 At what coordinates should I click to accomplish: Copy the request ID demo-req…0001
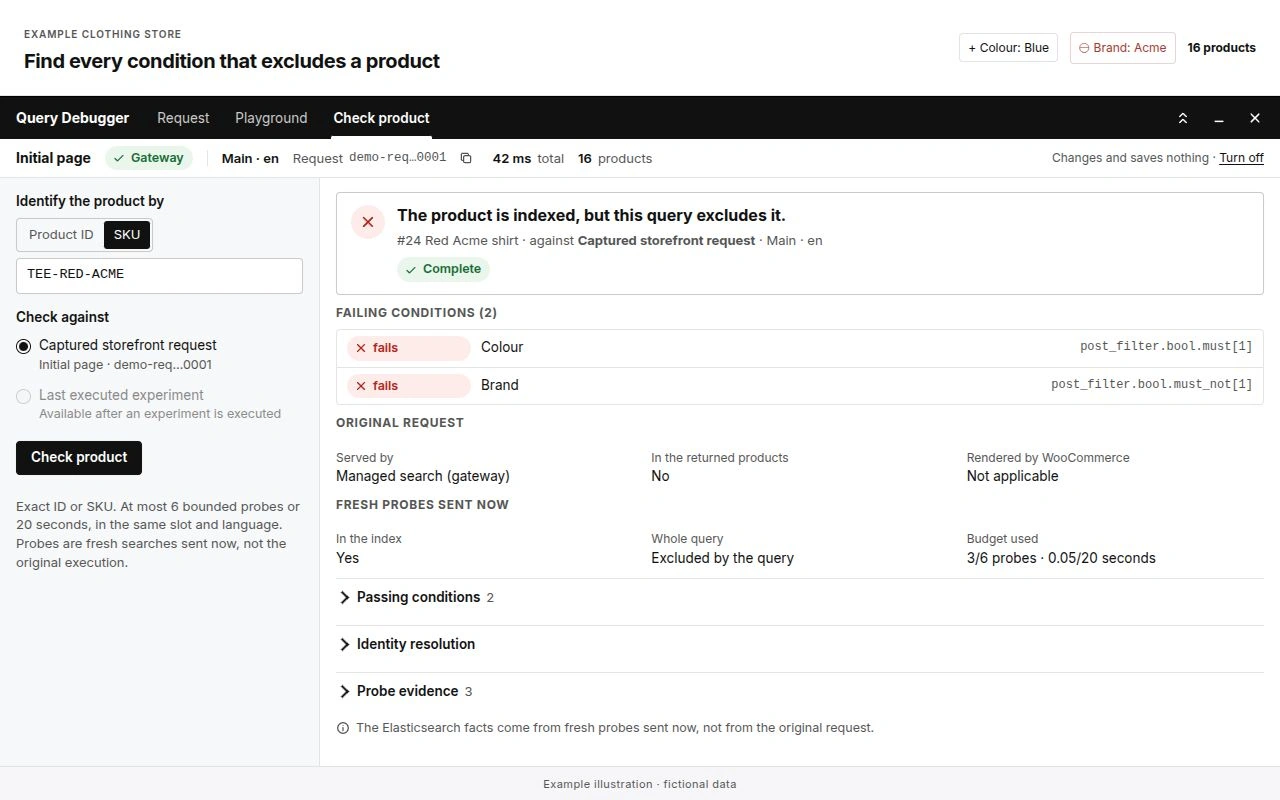[x=466, y=158]
